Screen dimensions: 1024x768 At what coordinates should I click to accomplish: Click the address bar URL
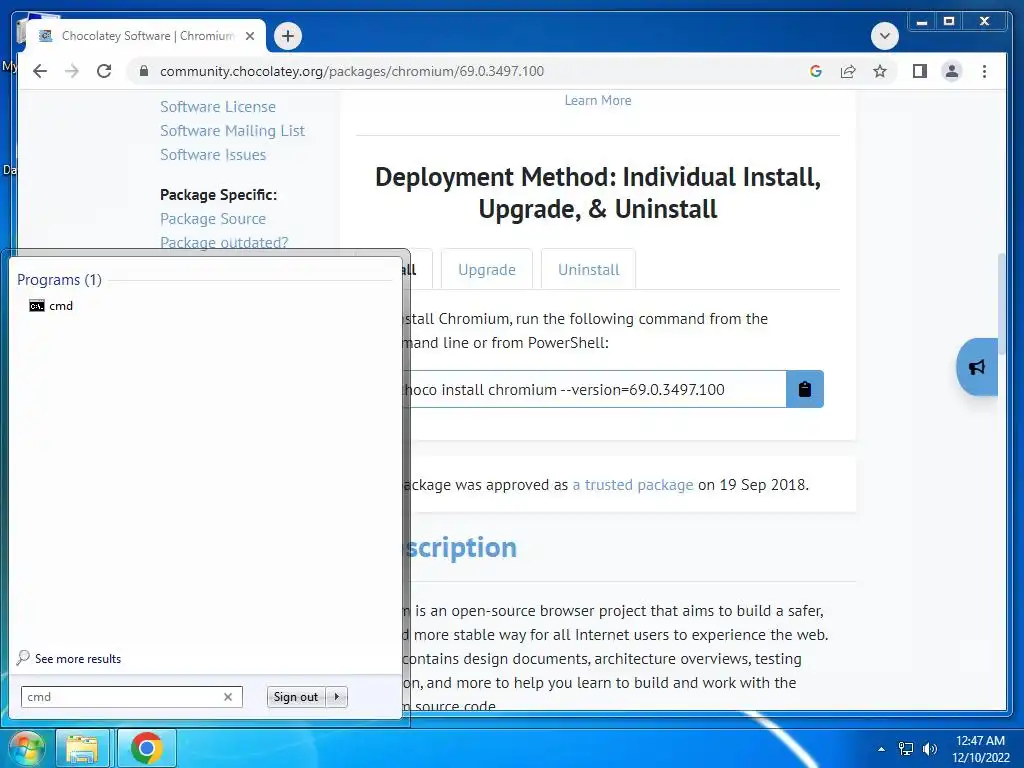point(352,71)
